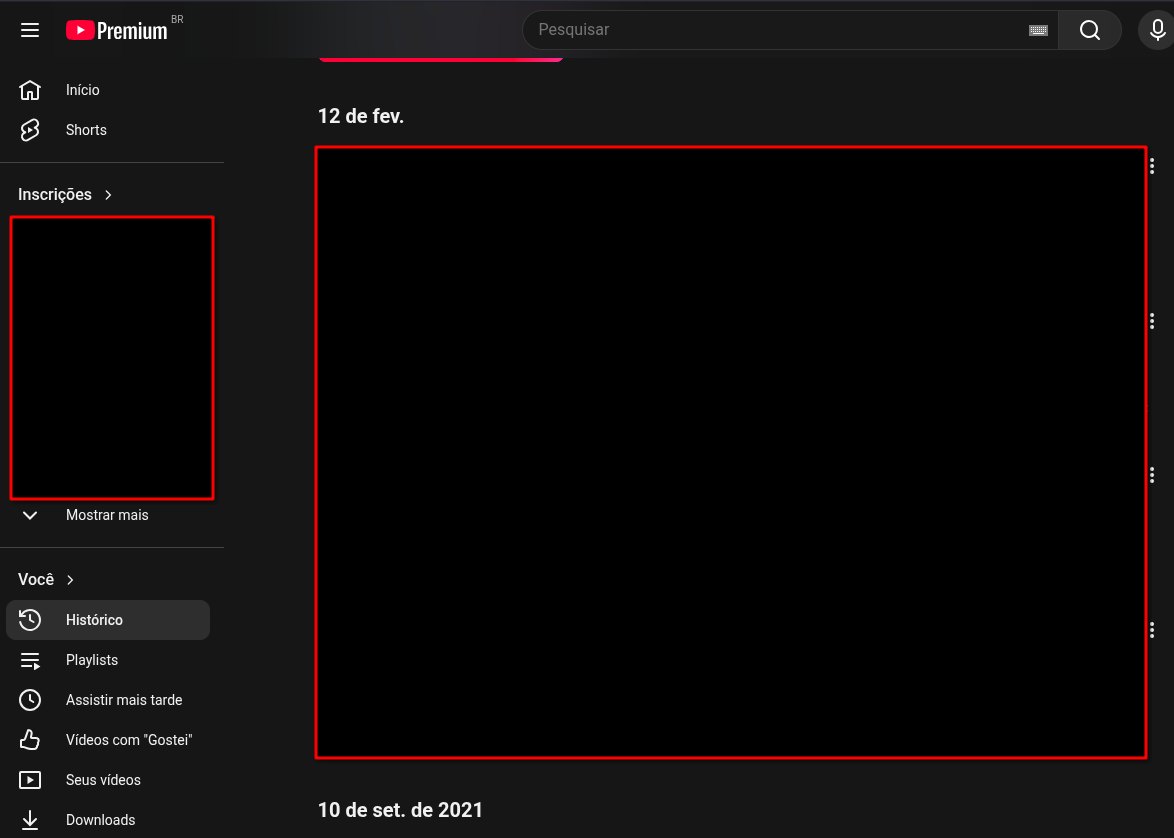1174x838 pixels.
Task: Open options for last 12 de fev. video
Action: tap(1152, 630)
